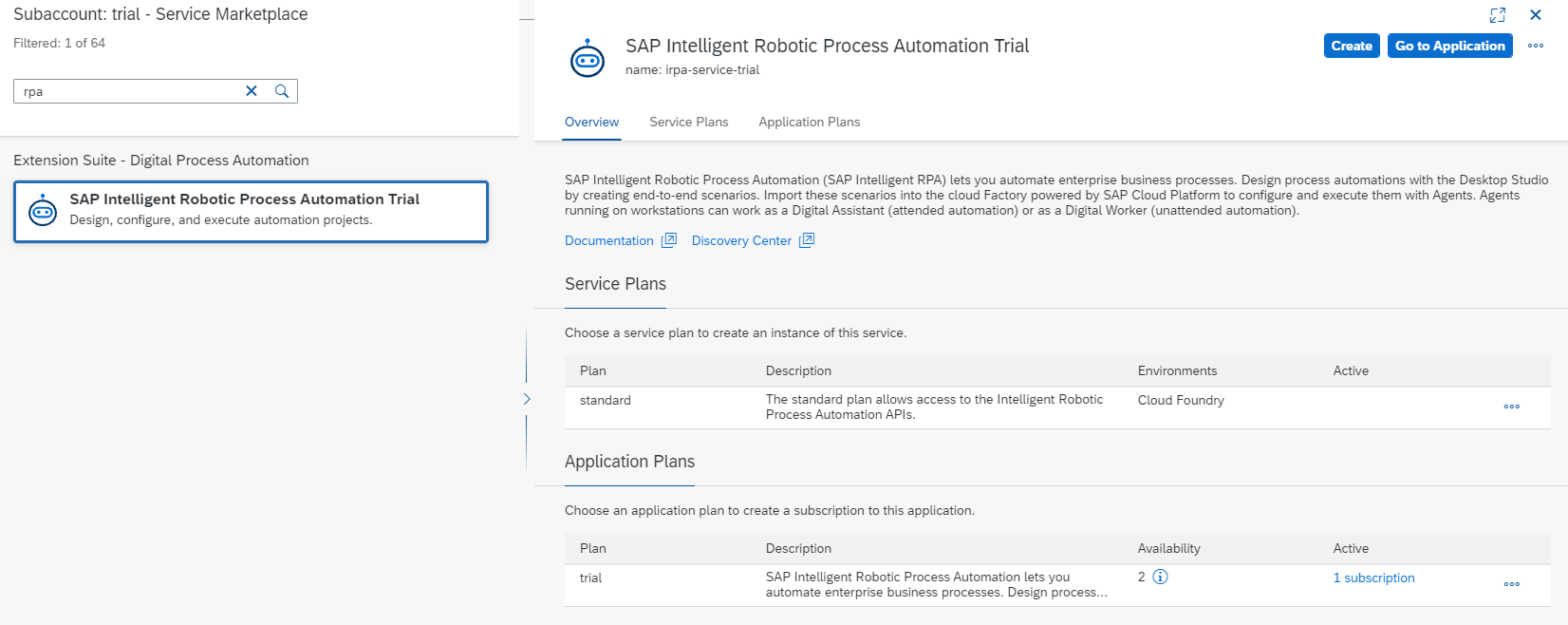1568x625 pixels.
Task: Open actions menu for standard service plan
Action: [x=1512, y=407]
